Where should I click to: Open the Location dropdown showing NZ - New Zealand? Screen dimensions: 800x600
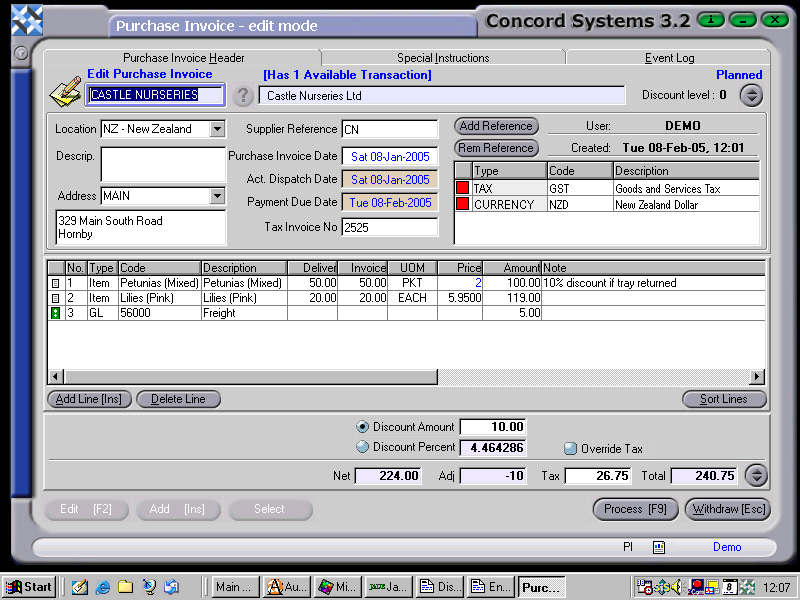218,129
